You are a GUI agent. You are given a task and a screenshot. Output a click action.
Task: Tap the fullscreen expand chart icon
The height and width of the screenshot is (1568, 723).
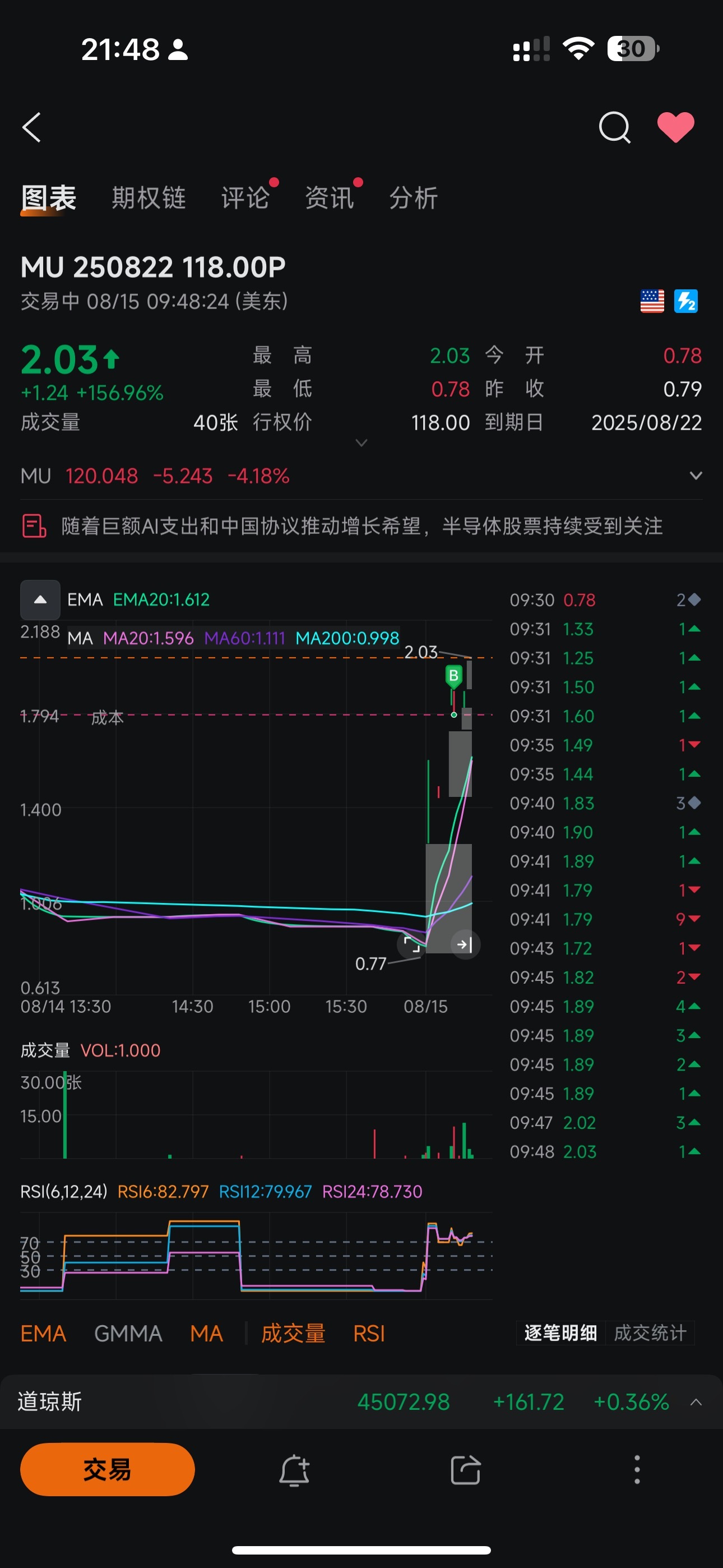pos(412,944)
